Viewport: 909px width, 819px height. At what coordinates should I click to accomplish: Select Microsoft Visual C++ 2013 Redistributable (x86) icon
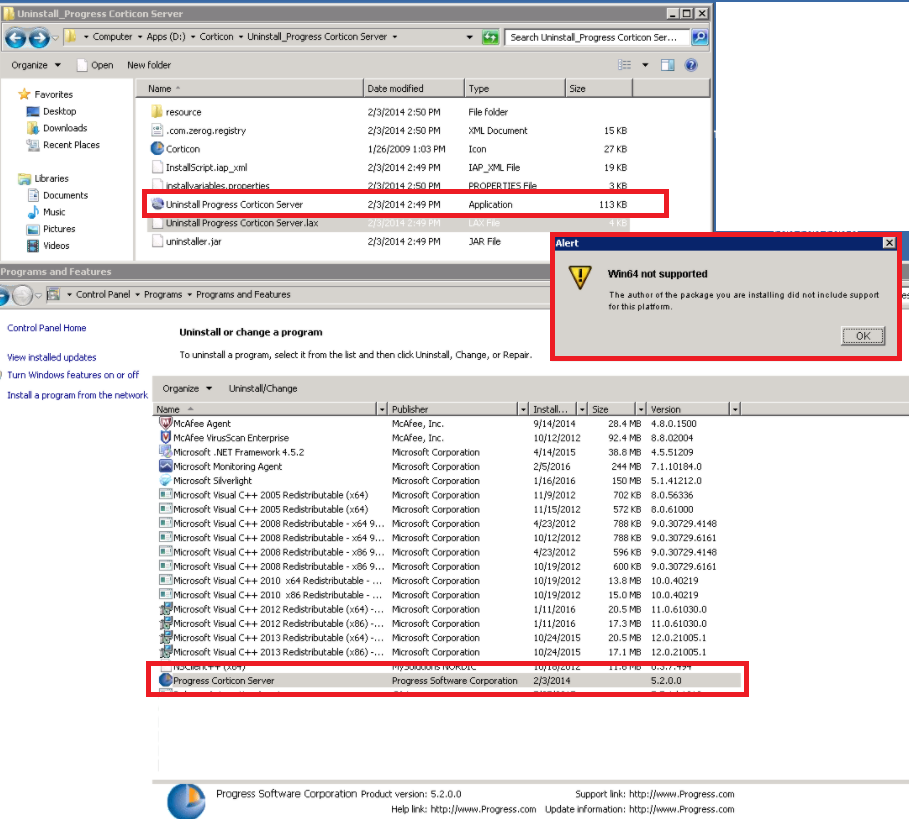(166, 651)
